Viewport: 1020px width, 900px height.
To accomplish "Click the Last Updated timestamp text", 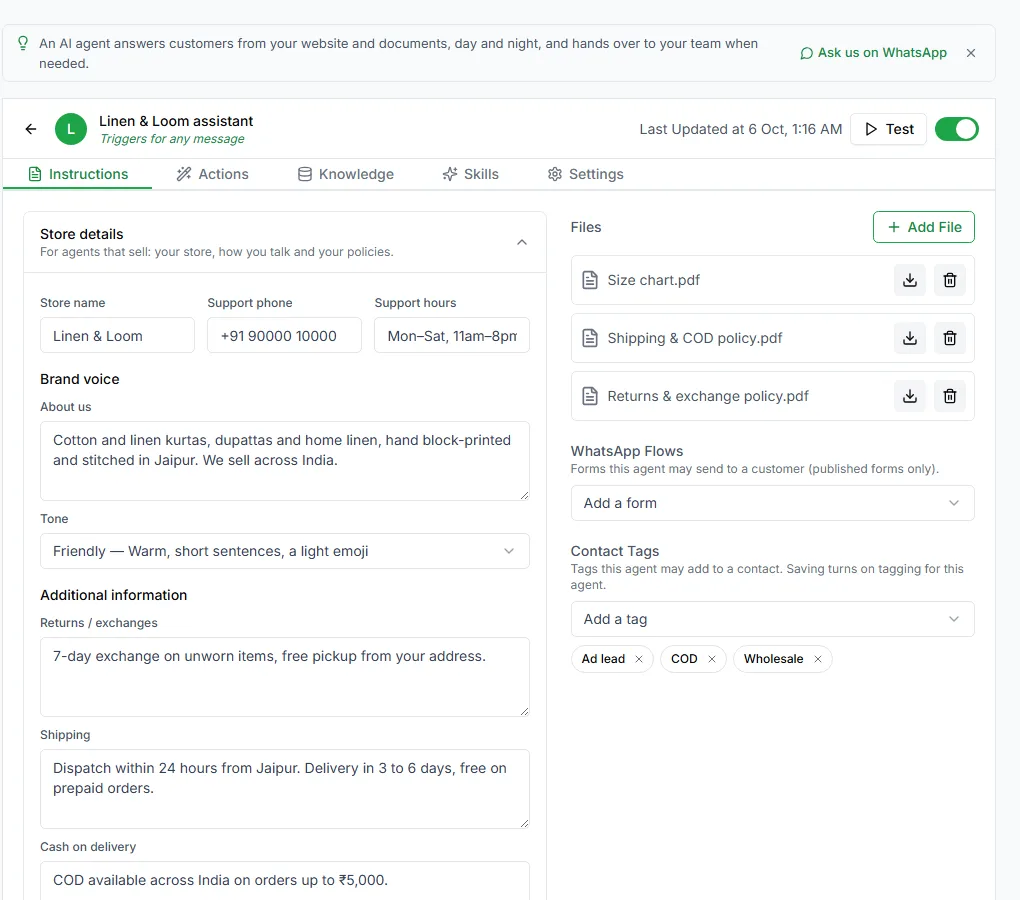I will [x=740, y=129].
